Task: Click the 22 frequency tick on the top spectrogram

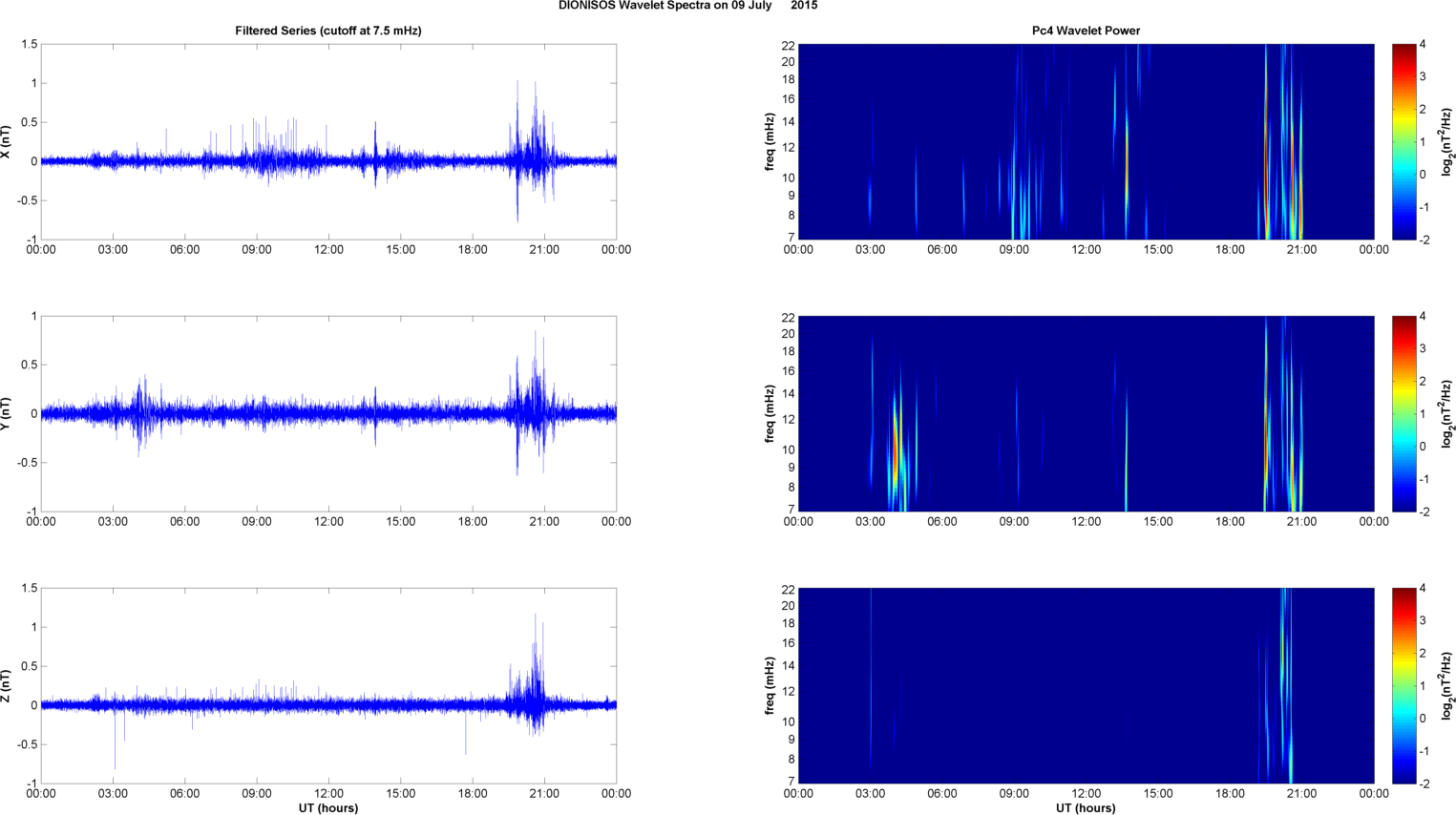Action: click(789, 45)
